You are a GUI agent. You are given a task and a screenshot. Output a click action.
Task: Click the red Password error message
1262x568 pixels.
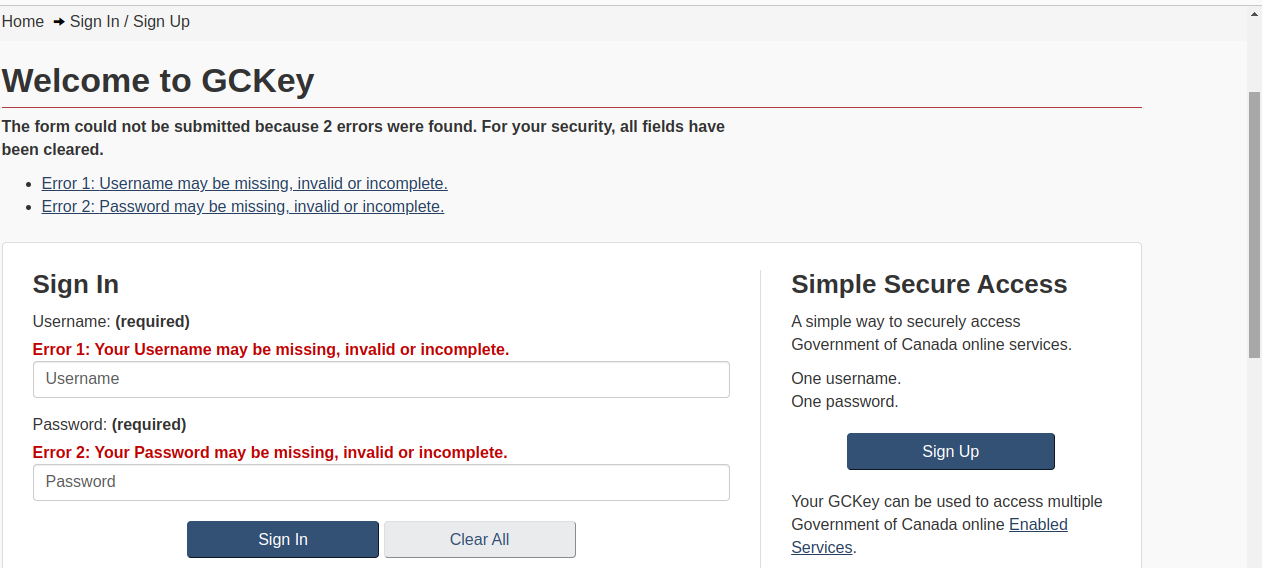coord(270,452)
